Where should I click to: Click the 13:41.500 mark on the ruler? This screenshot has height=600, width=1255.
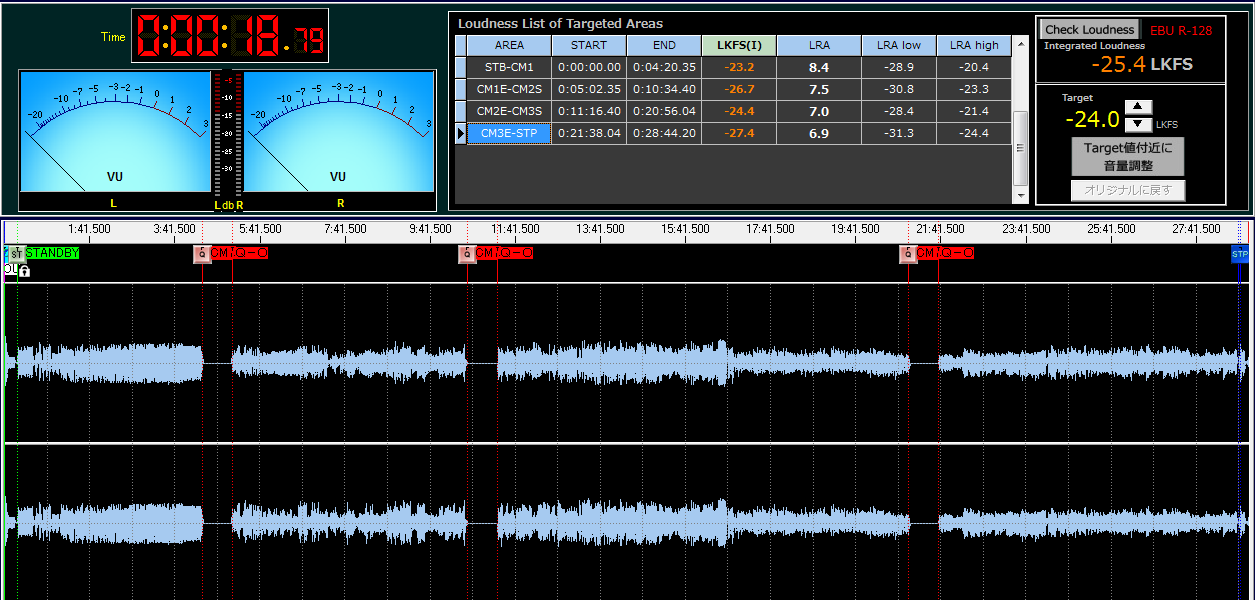click(601, 229)
